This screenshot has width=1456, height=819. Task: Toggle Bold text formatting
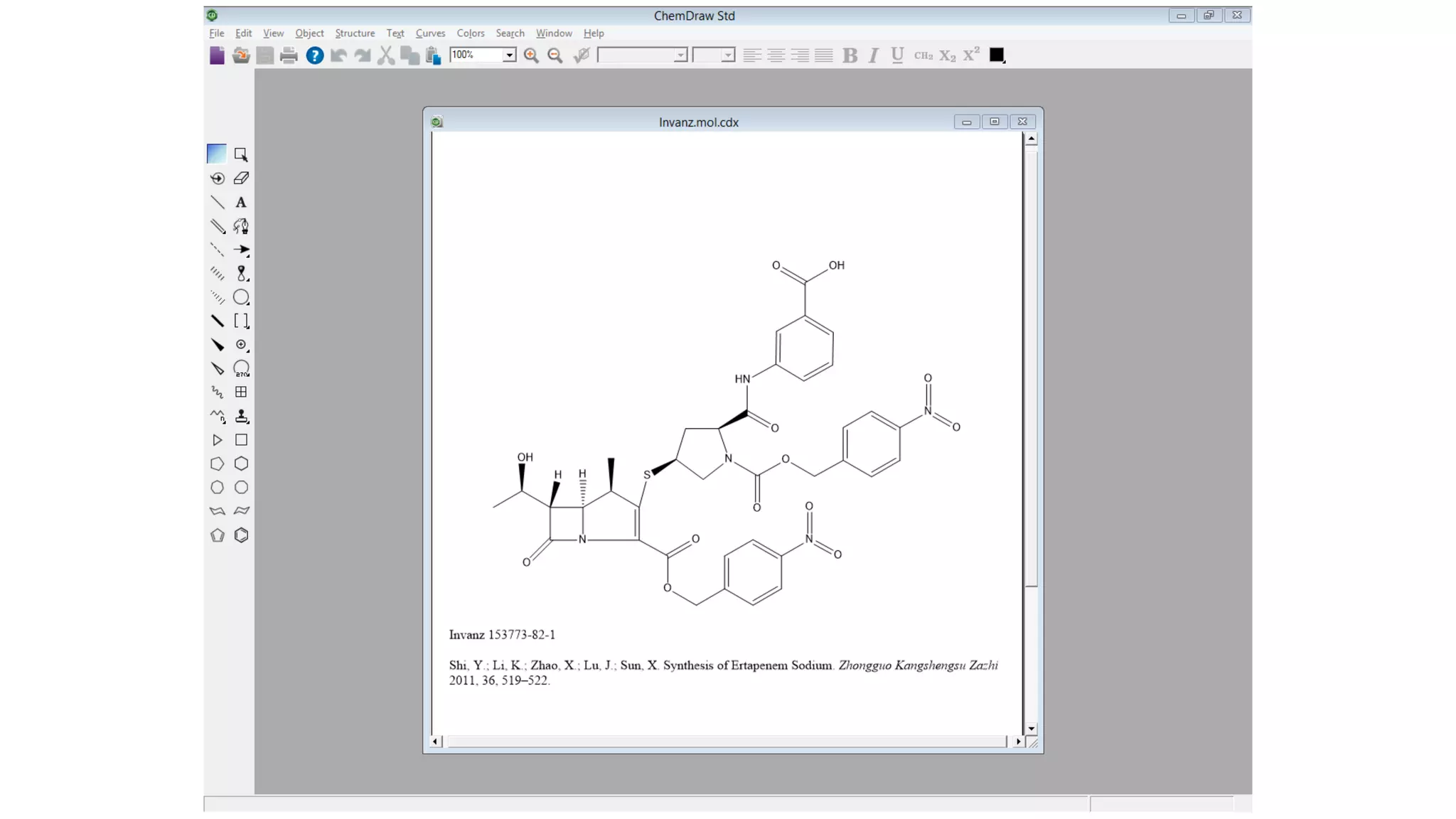850,55
